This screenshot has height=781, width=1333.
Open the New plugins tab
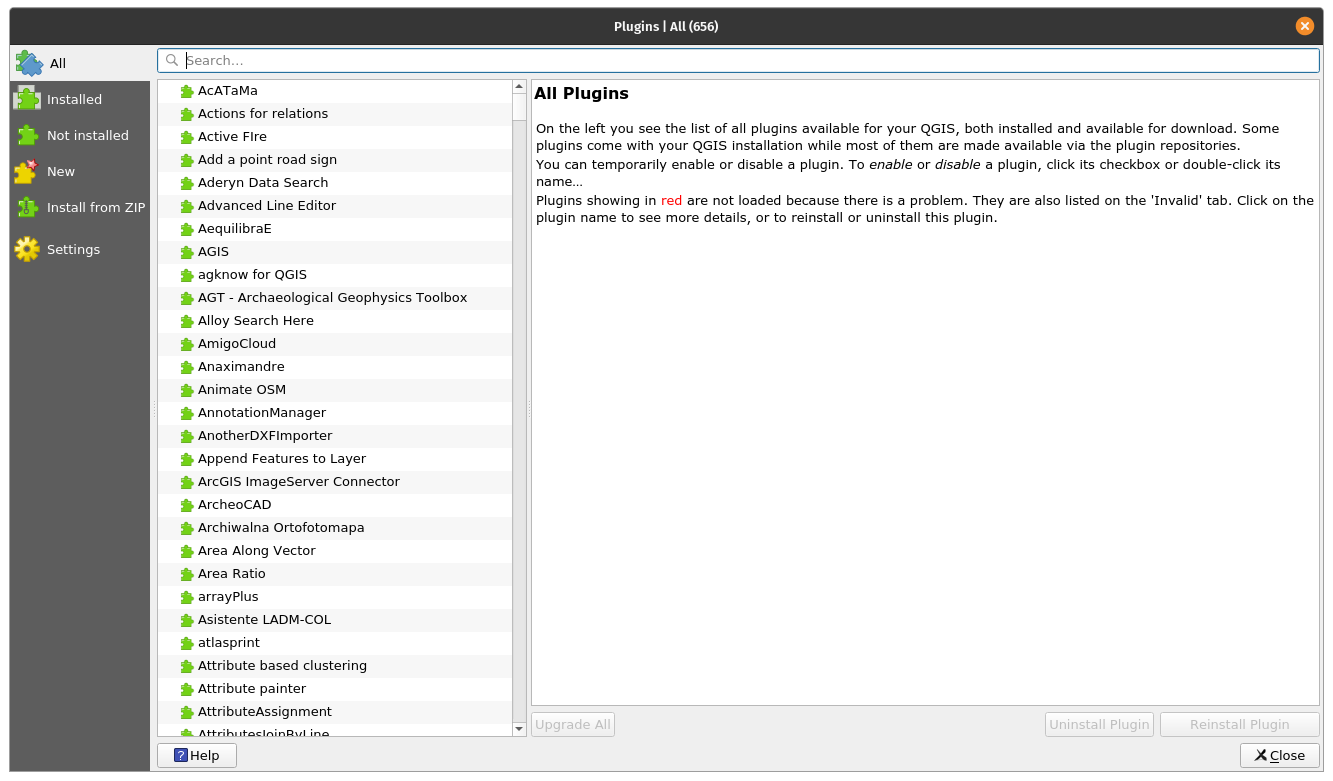(x=61, y=170)
